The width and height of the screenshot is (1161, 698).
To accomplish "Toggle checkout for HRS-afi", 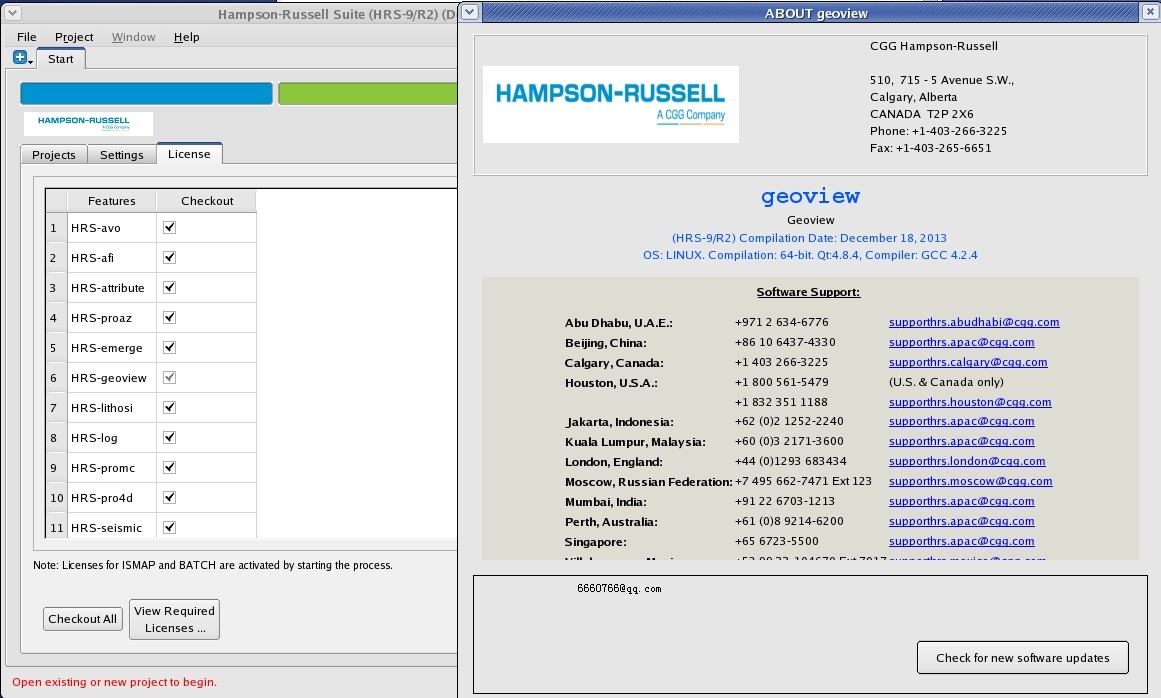I will tap(170, 258).
